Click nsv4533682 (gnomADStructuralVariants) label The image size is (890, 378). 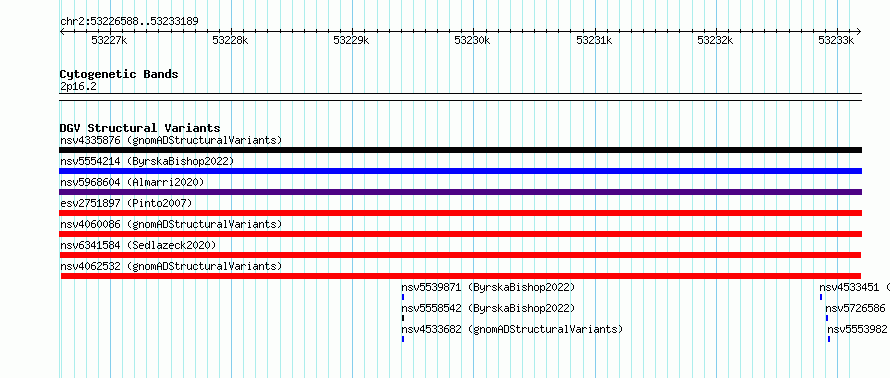pyautogui.click(x=512, y=329)
